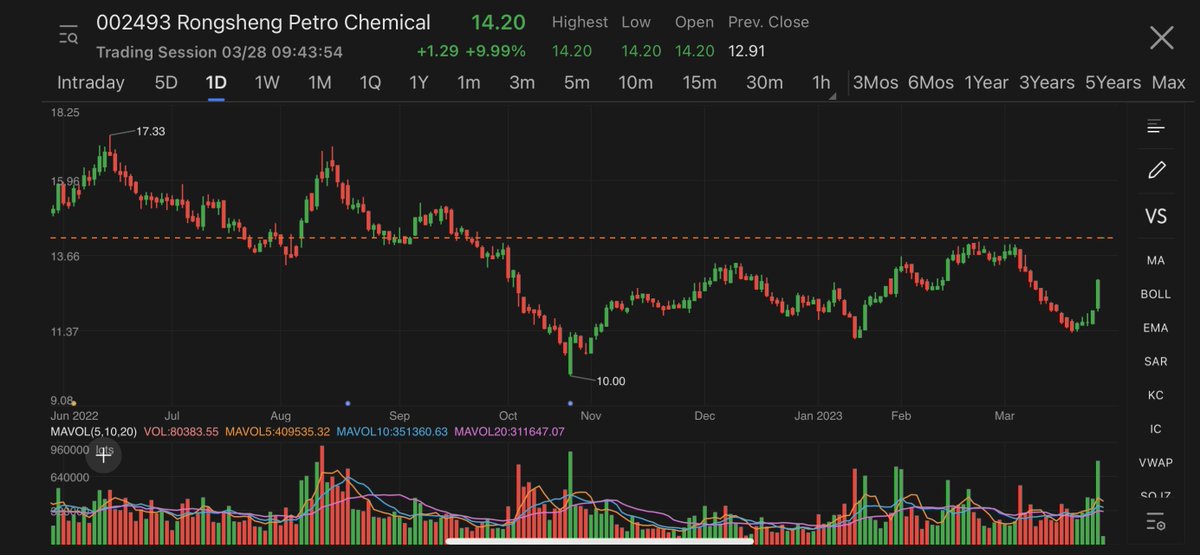
Task: Tap the current price 14.20
Action: 498,22
